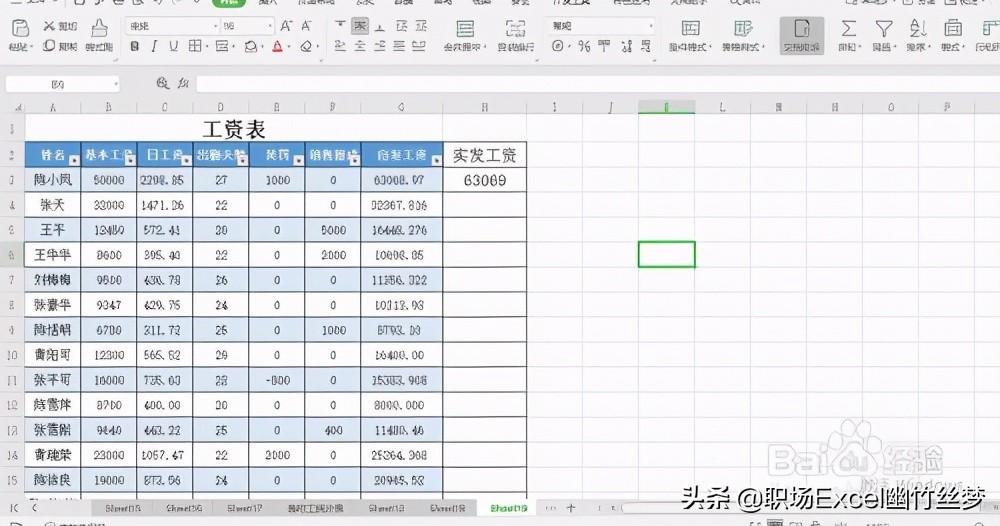
Task: Click the magnifier icon beside fx
Action: pos(163,84)
